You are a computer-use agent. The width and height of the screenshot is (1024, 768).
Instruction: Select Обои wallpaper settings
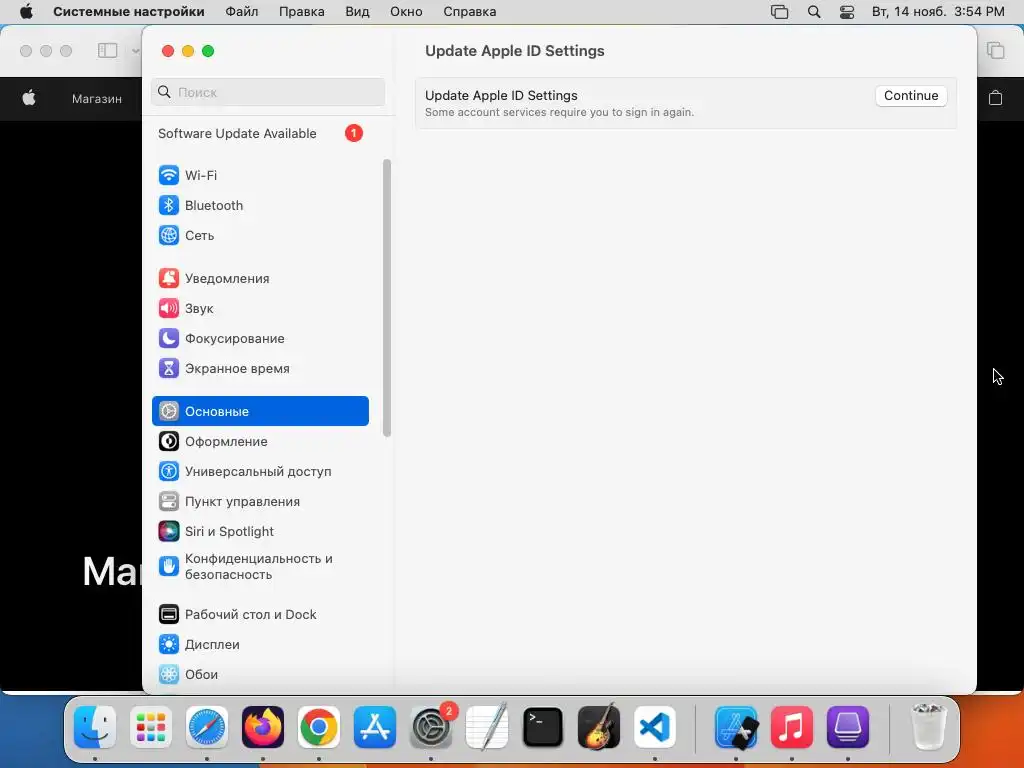click(x=260, y=675)
